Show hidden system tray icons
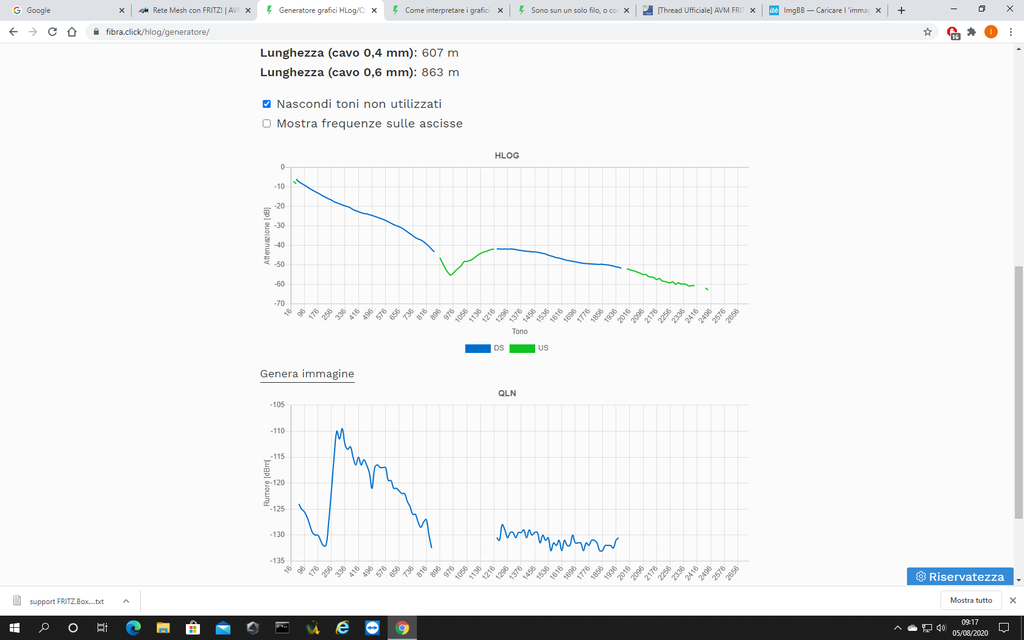The width and height of the screenshot is (1024, 640). [897, 628]
